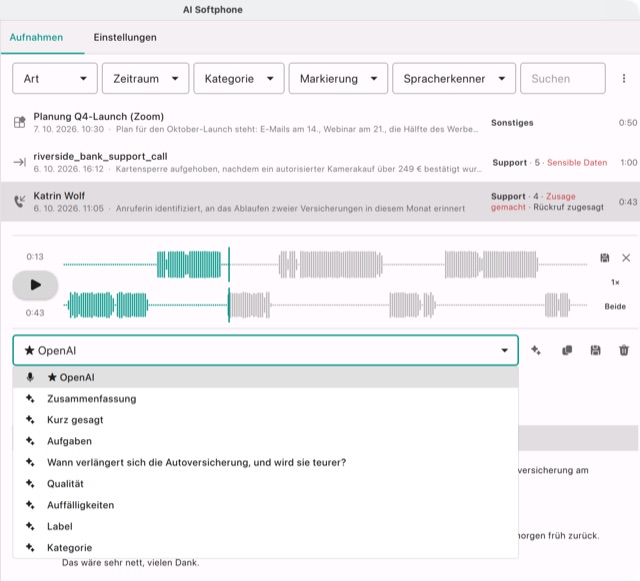Click the Sonstiges category label
The height and width of the screenshot is (581, 640).
(x=512, y=122)
